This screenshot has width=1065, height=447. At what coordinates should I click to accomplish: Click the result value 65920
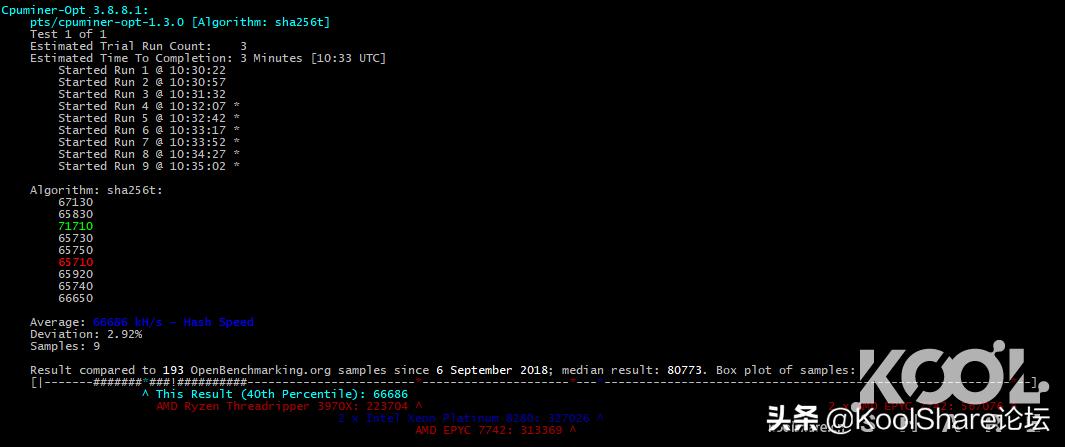75,274
